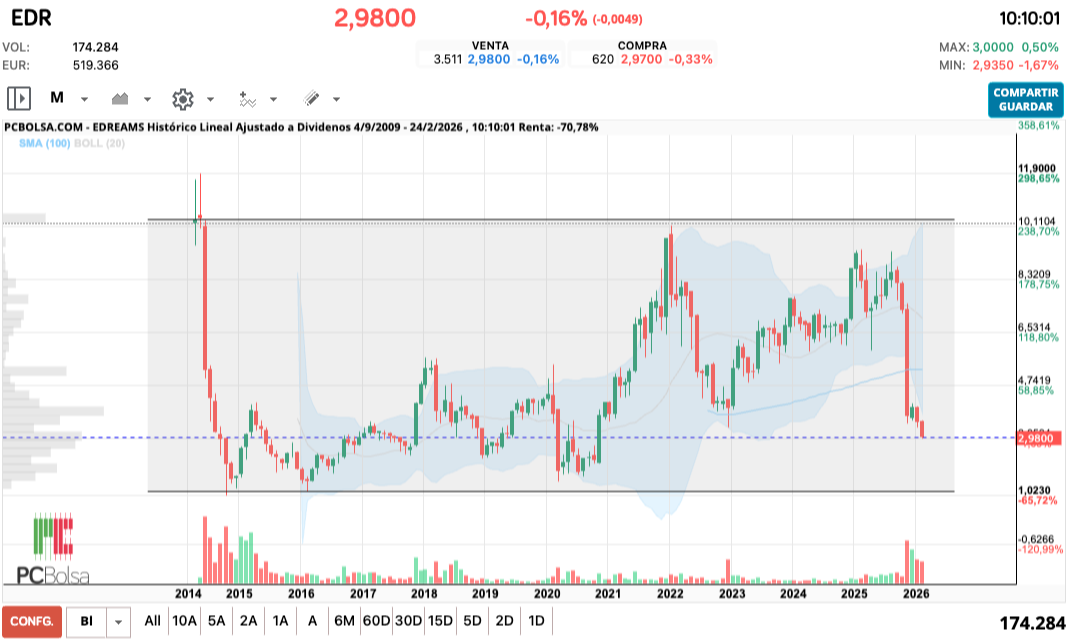Screen dimensions: 1079x643
Task: Expand the drawing tools dropdown arrow
Action: 336,99
